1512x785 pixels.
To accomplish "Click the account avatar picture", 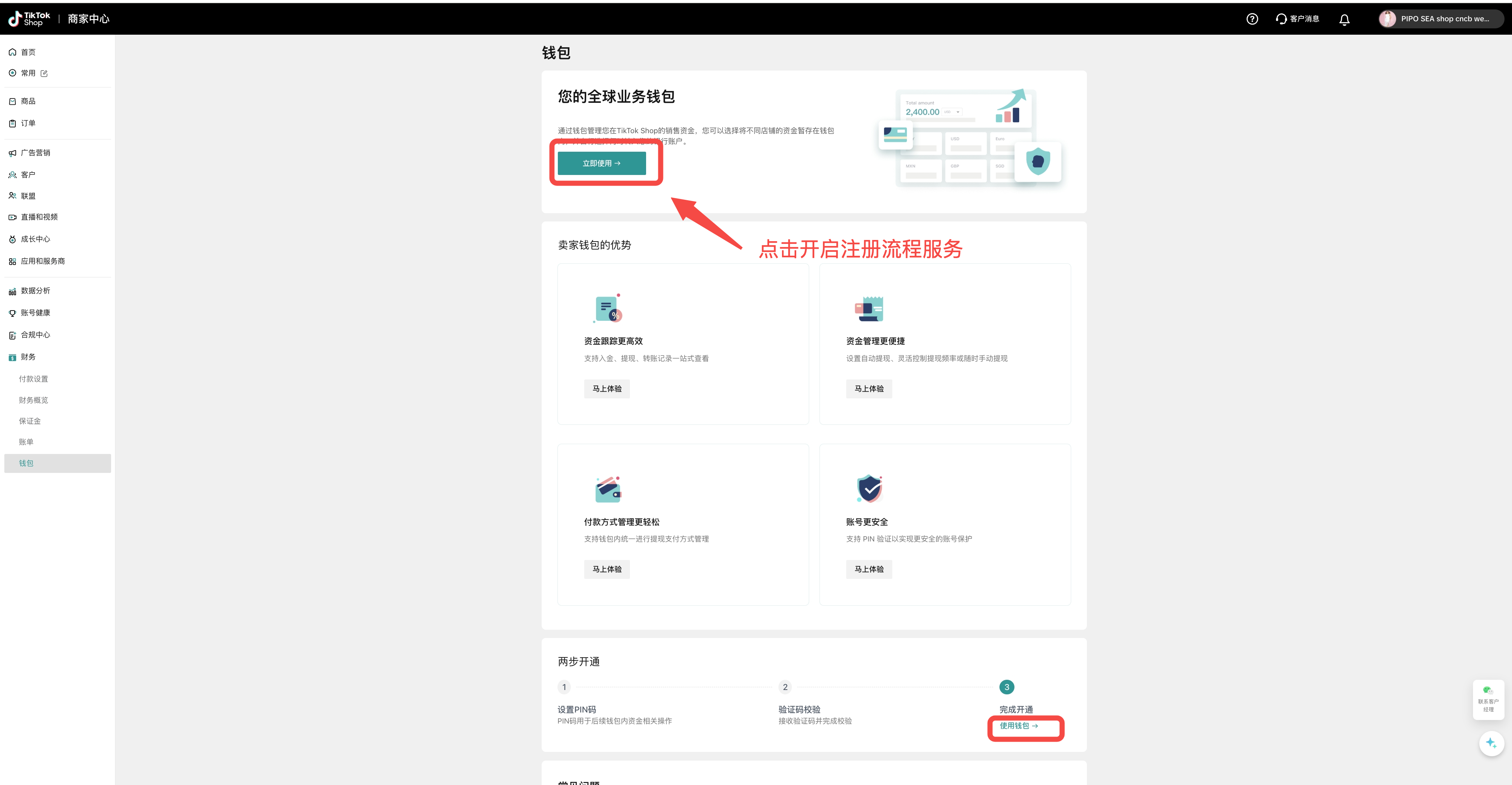I will click(x=1388, y=19).
